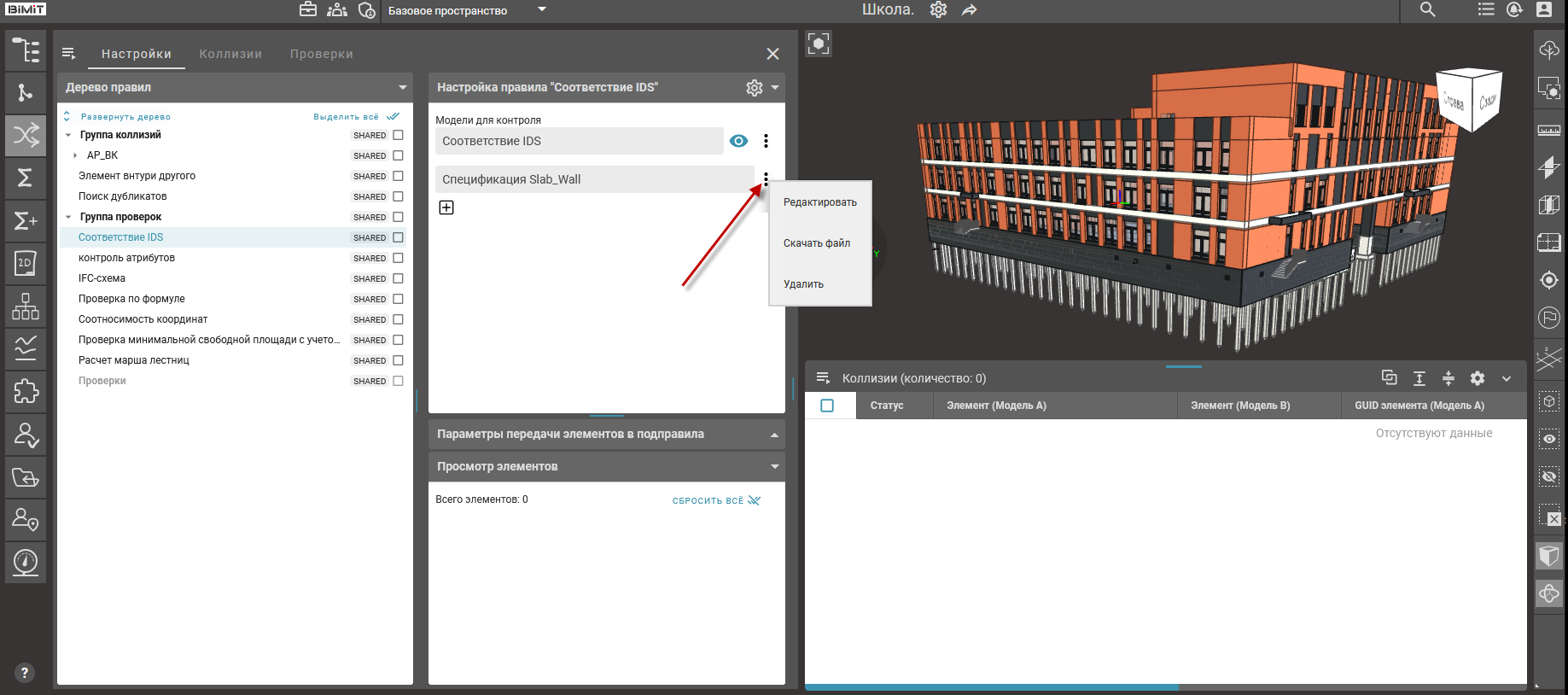
Task: Toggle select-all checkbox in collisions table
Action: pos(827,406)
